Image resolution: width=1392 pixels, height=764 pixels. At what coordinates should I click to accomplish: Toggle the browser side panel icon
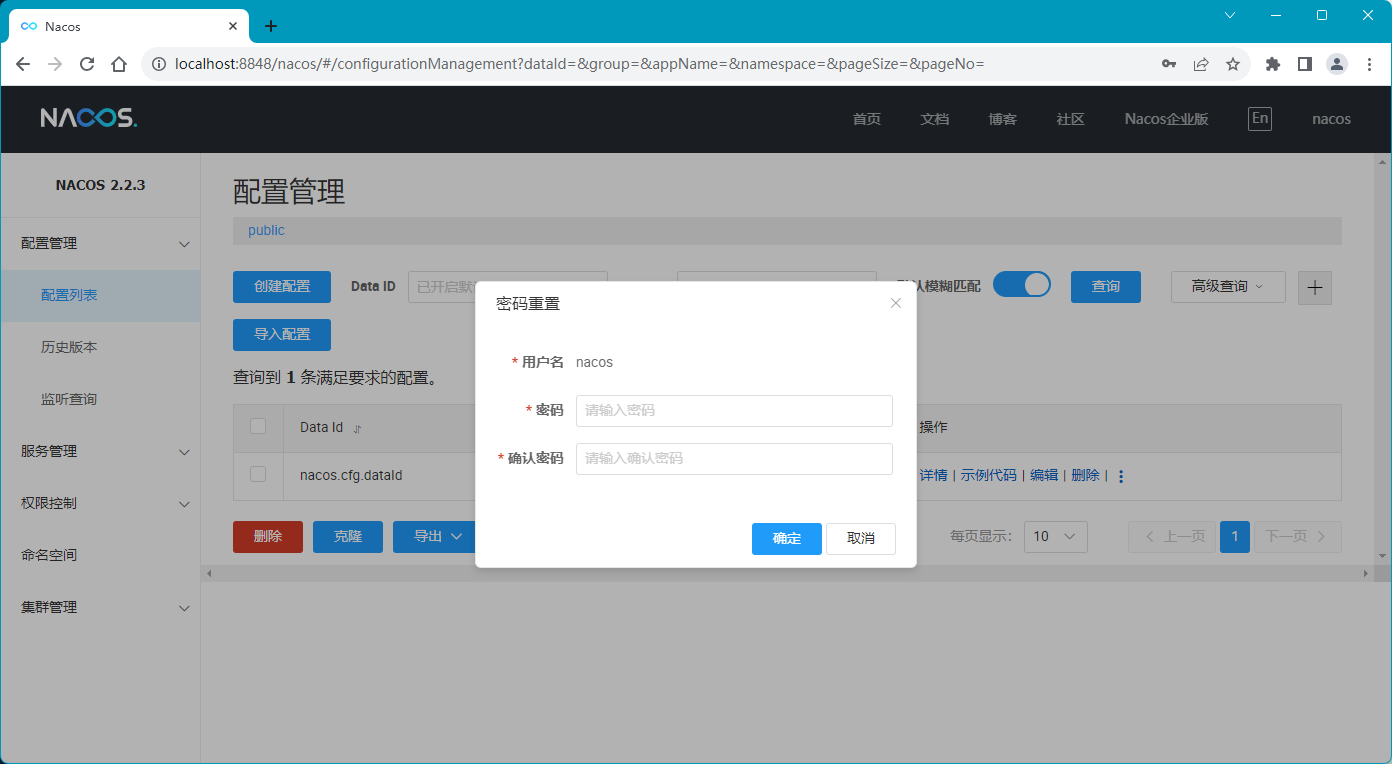tap(1305, 64)
